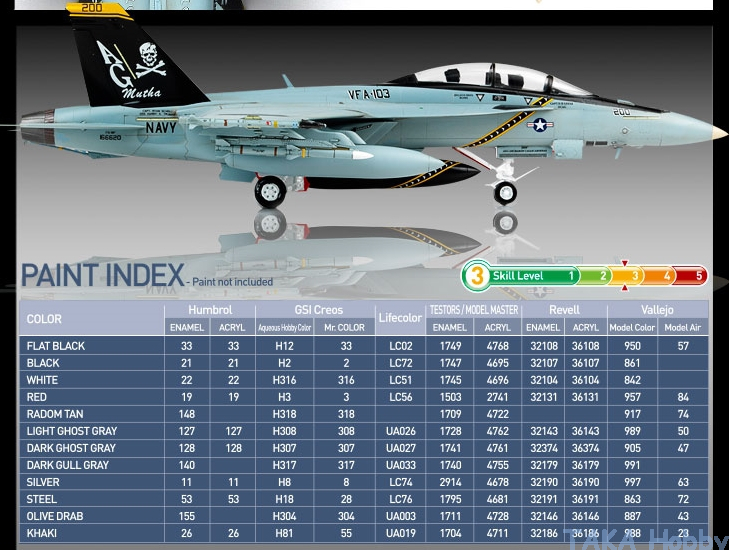Select the Vallejo column header
This screenshot has height=550, width=729.
(657, 310)
